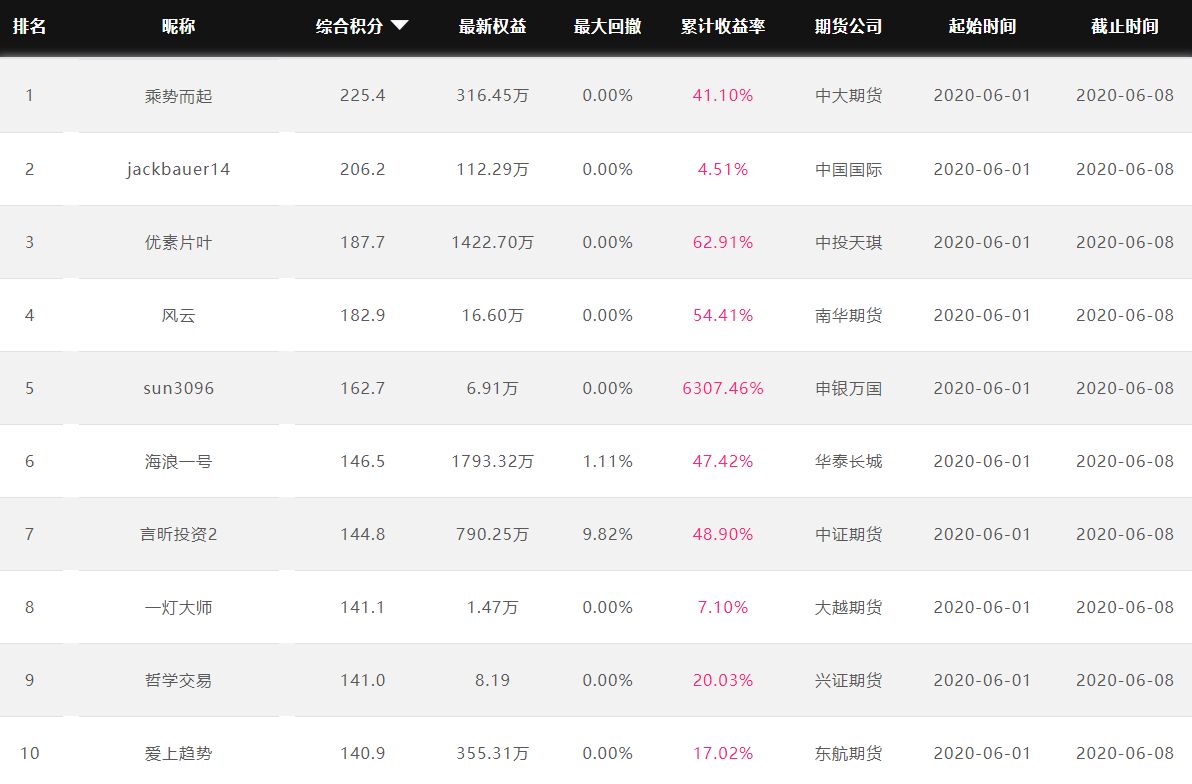
Task: Click equity value 316.45万
Action: 493,96
